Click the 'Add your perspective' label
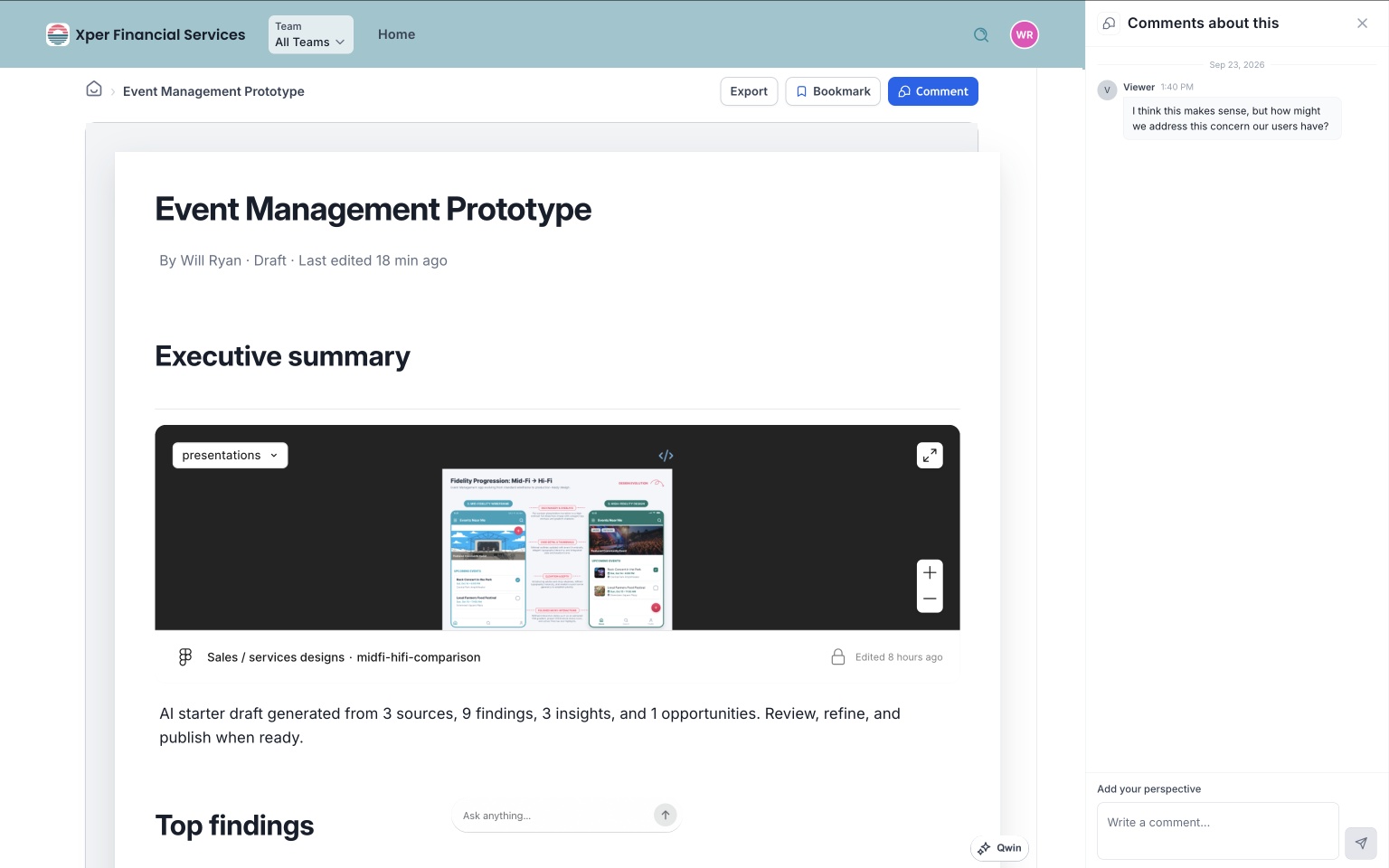The image size is (1389, 868). point(1149,789)
